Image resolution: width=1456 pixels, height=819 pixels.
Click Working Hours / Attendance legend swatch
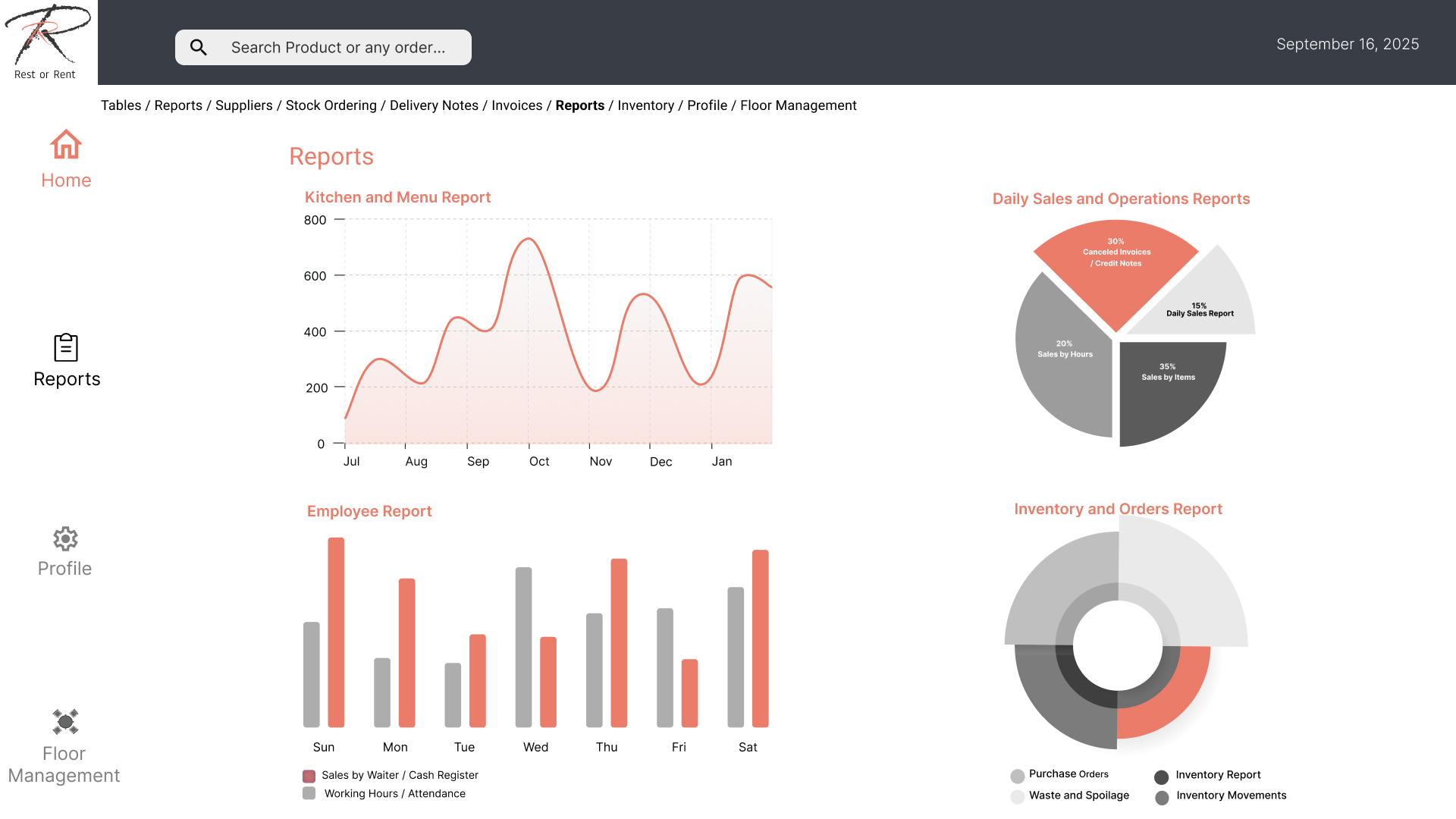click(x=309, y=793)
